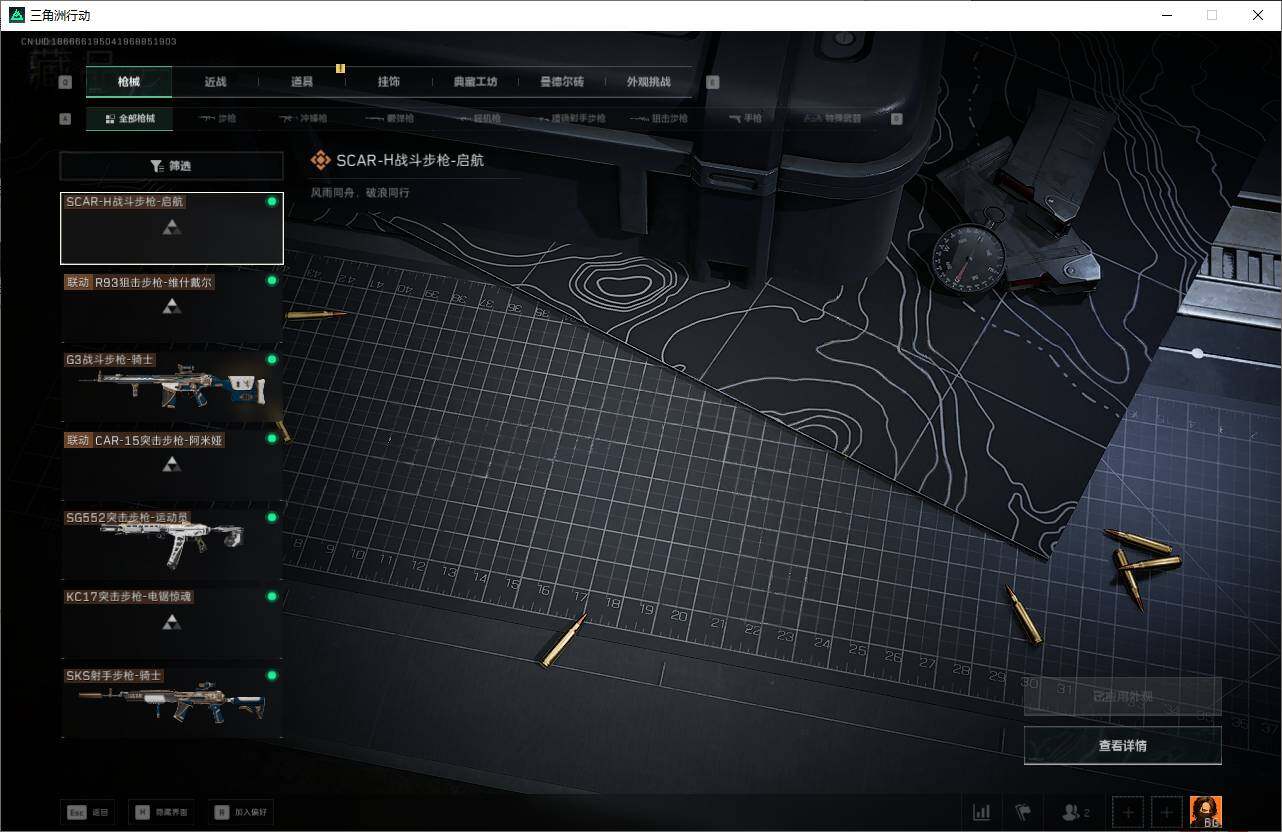Open the 全部枪械 category selector

128,117
